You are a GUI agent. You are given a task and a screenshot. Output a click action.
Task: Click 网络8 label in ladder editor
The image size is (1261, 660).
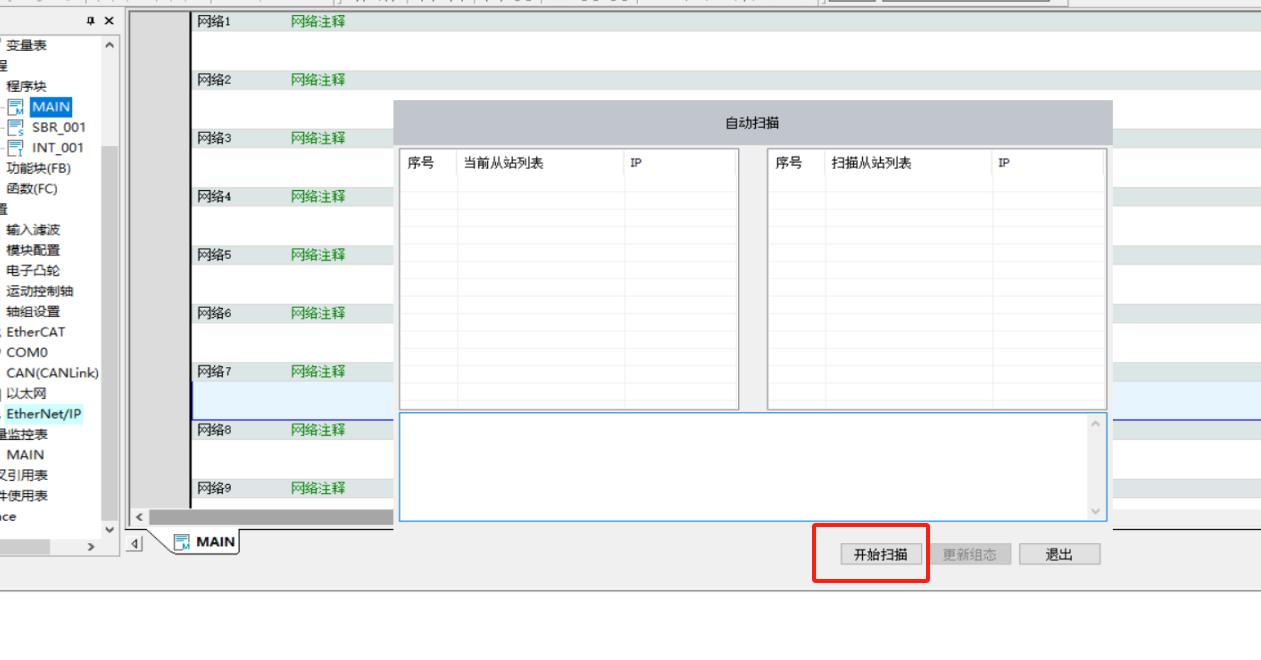tap(214, 430)
